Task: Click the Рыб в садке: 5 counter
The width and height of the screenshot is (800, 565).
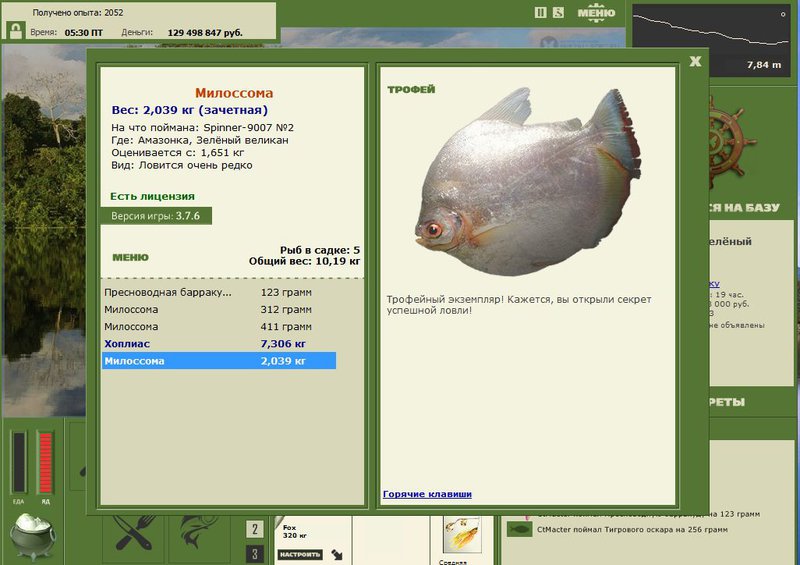Action: [320, 250]
